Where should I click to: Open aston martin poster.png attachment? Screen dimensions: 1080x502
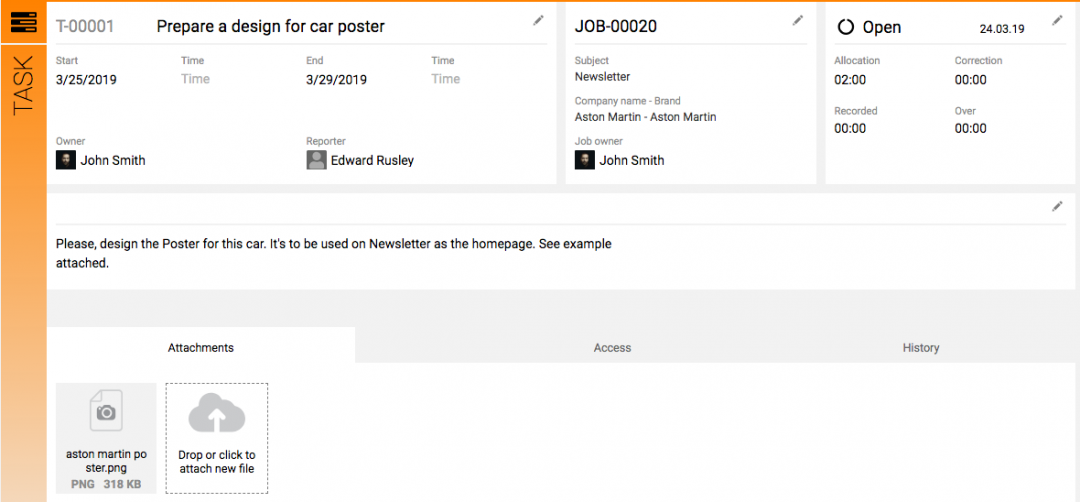[106, 438]
